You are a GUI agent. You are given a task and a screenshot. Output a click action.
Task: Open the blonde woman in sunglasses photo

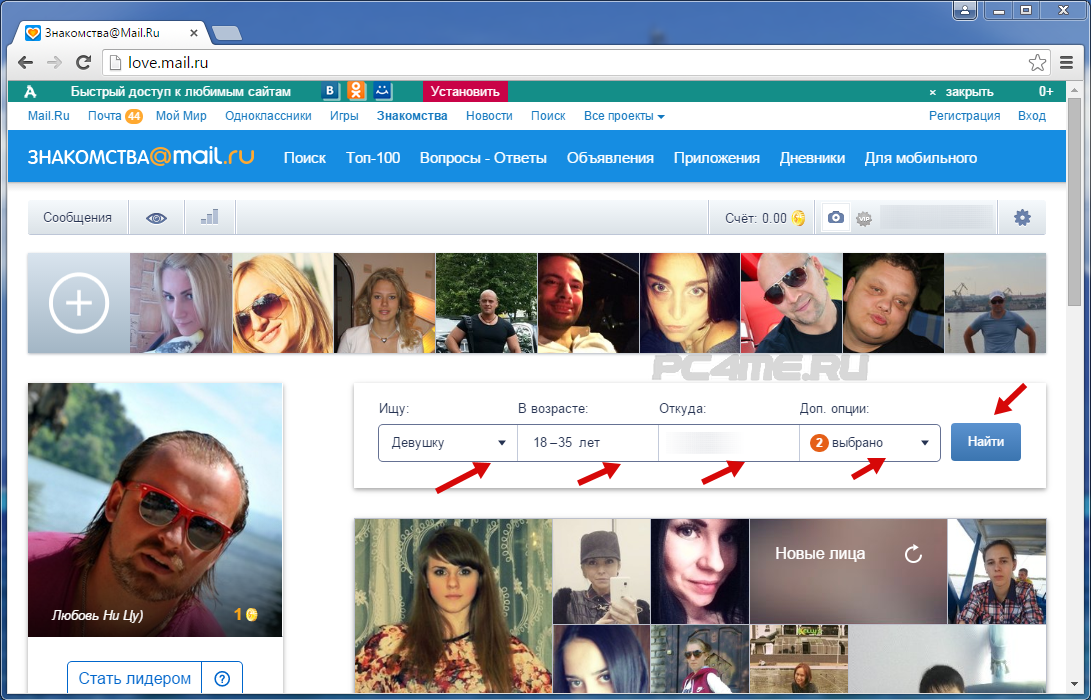[282, 303]
